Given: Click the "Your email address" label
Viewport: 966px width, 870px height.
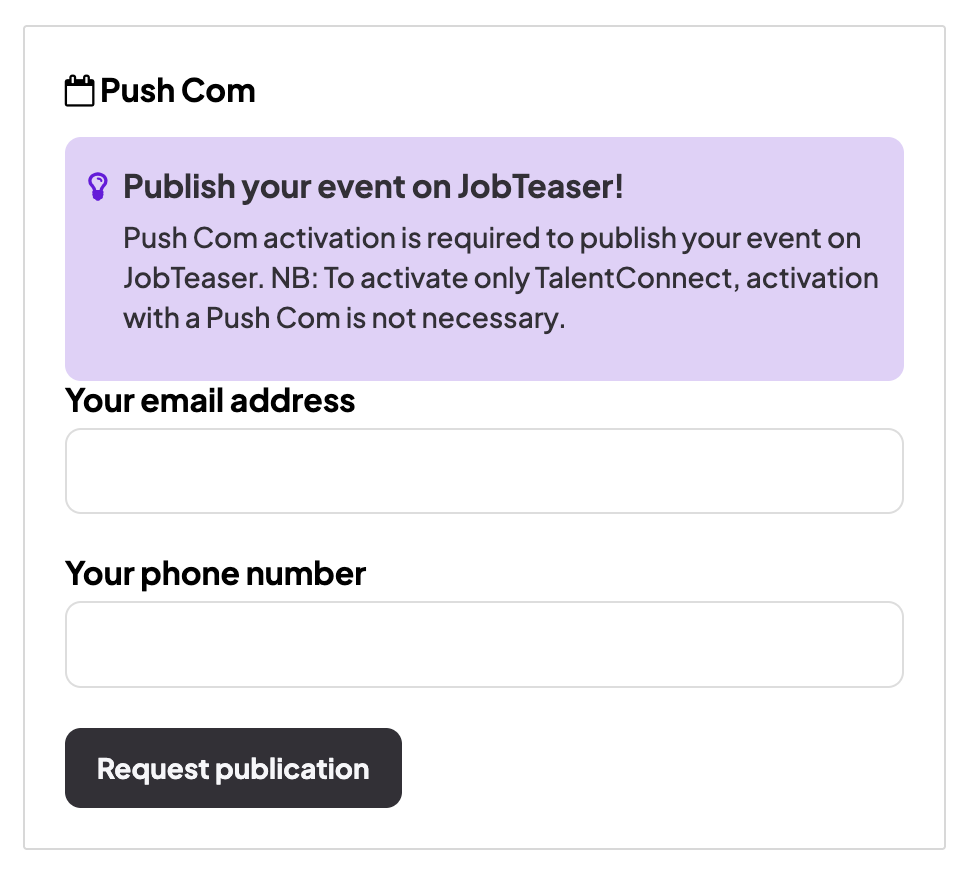Looking at the screenshot, I should pos(210,401).
